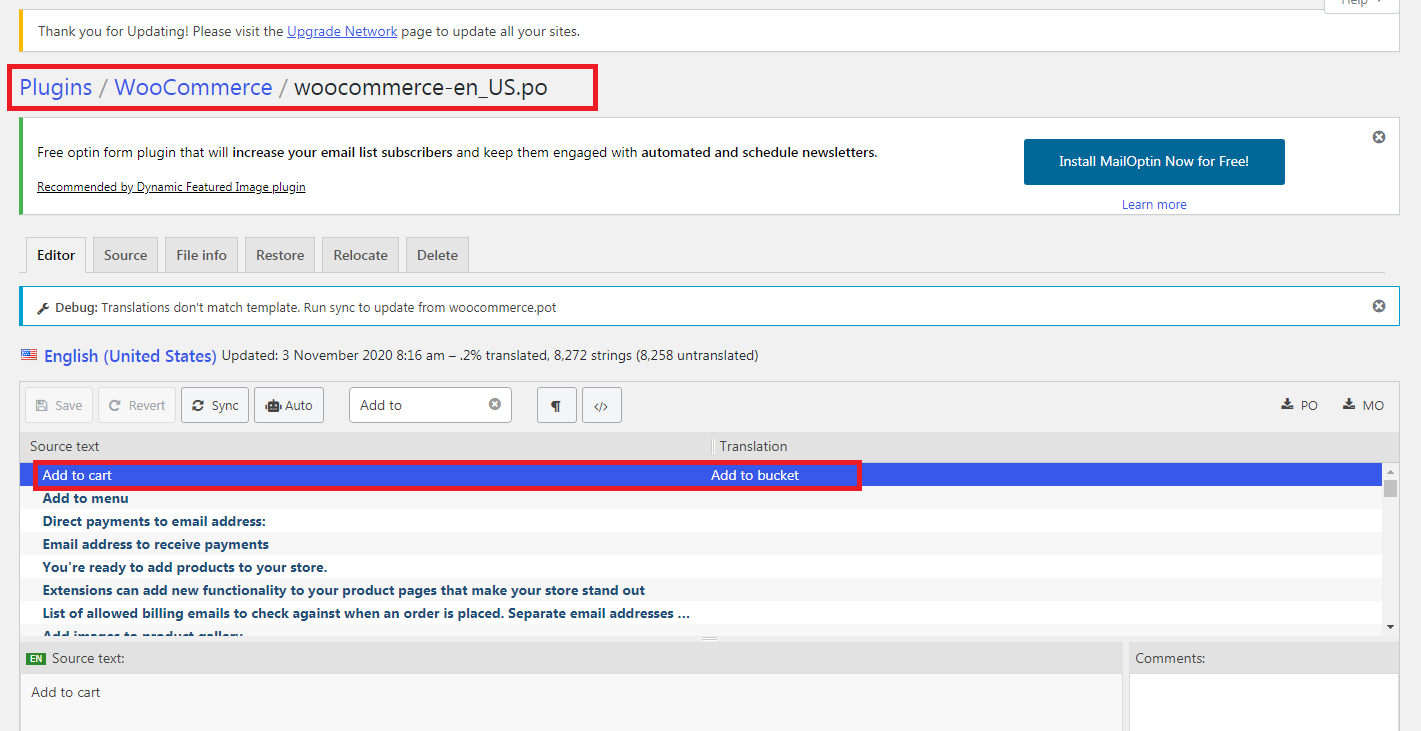Select 'Direct payments to email address:' row
Viewport: 1421px width, 731px height.
coord(701,521)
